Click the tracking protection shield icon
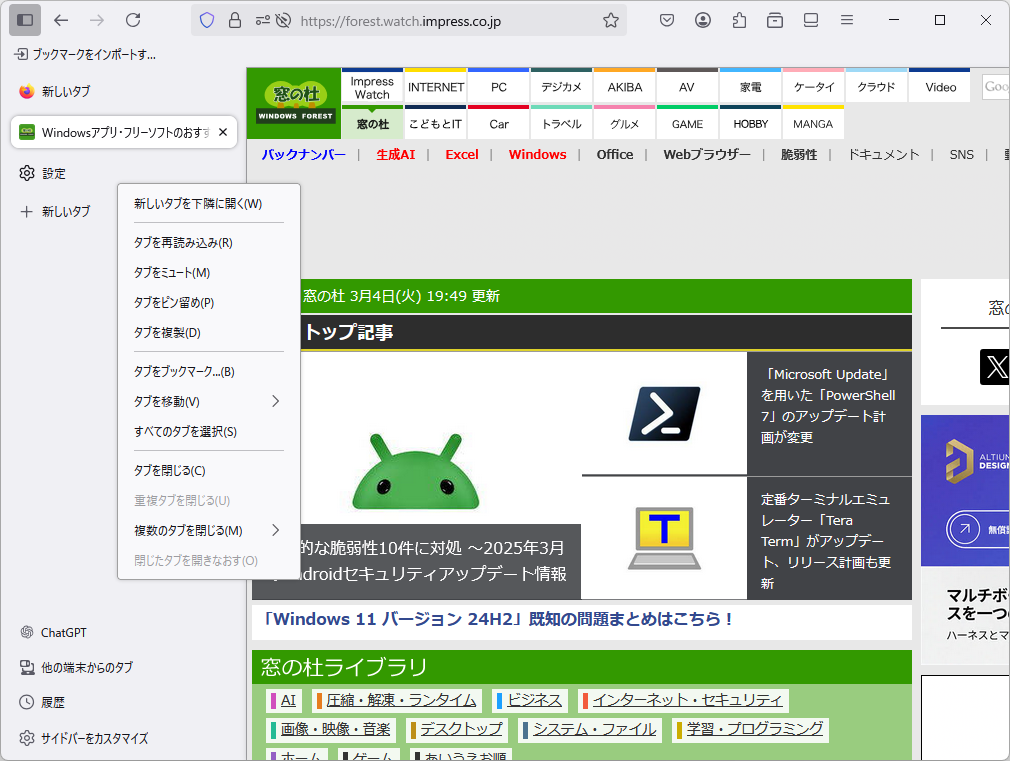Image resolution: width=1010 pixels, height=761 pixels. point(208,20)
